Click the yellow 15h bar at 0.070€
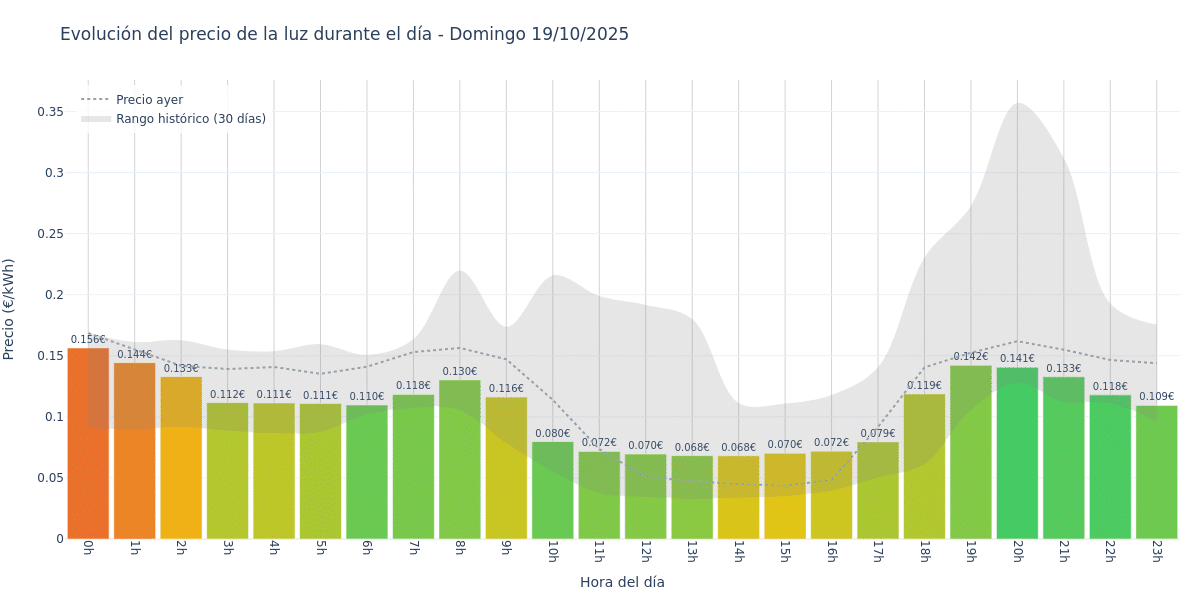Screen dimensions: 1200x600 tap(785, 497)
